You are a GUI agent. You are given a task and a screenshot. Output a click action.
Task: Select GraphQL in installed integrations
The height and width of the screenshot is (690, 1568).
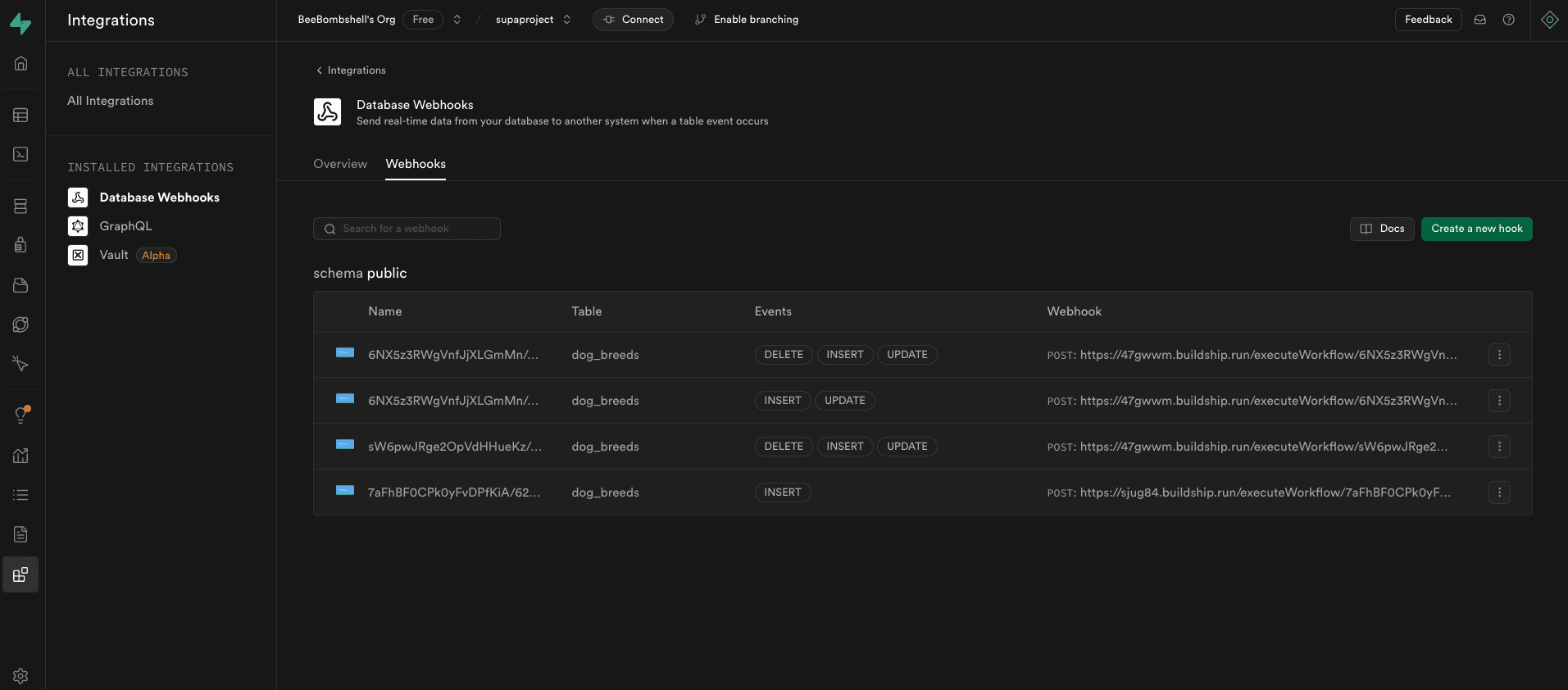pos(125,226)
